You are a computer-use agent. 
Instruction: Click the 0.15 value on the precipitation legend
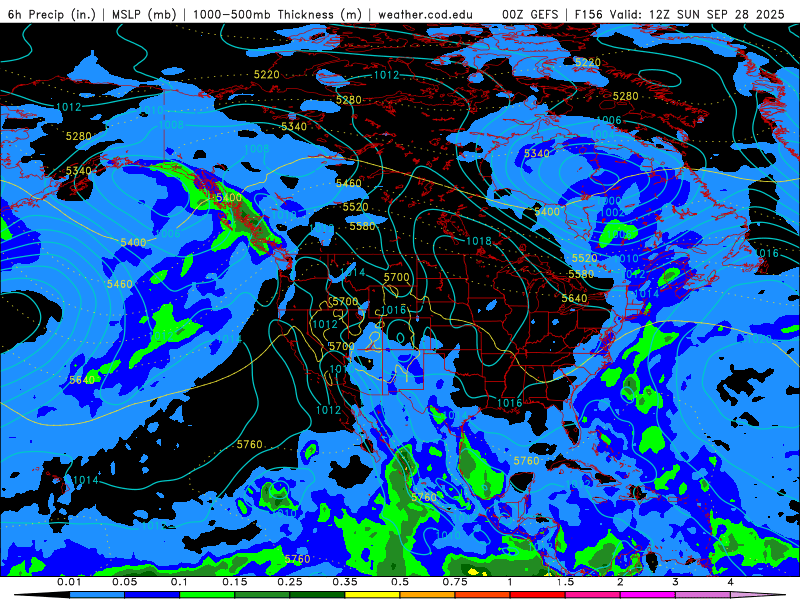(x=234, y=582)
